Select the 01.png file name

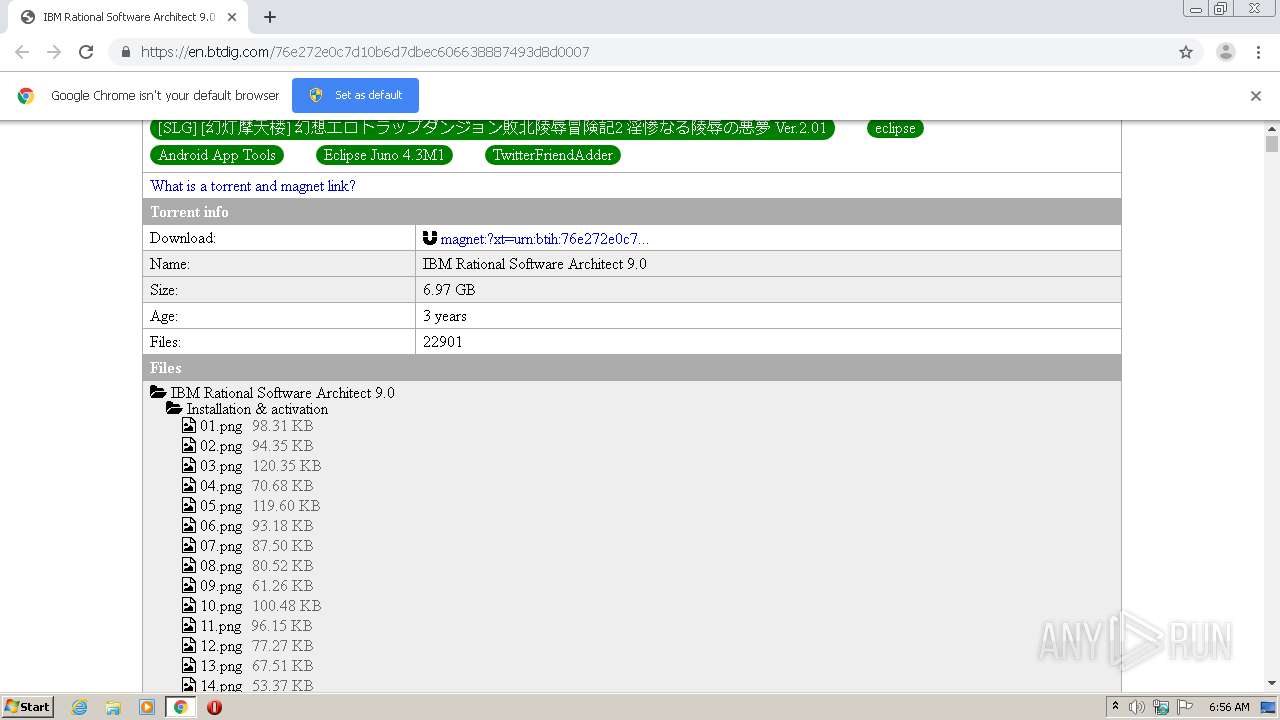(221, 426)
